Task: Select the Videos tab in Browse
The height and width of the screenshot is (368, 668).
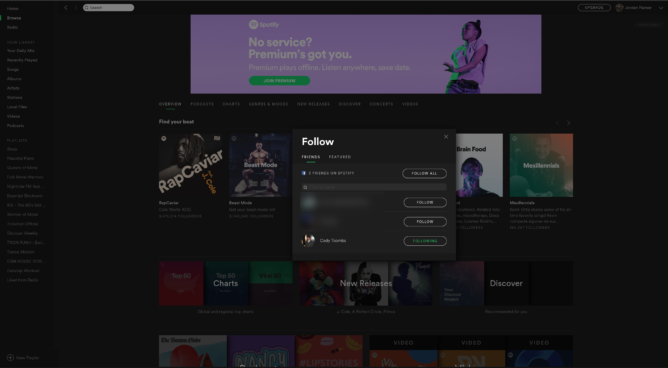Action: click(x=410, y=104)
